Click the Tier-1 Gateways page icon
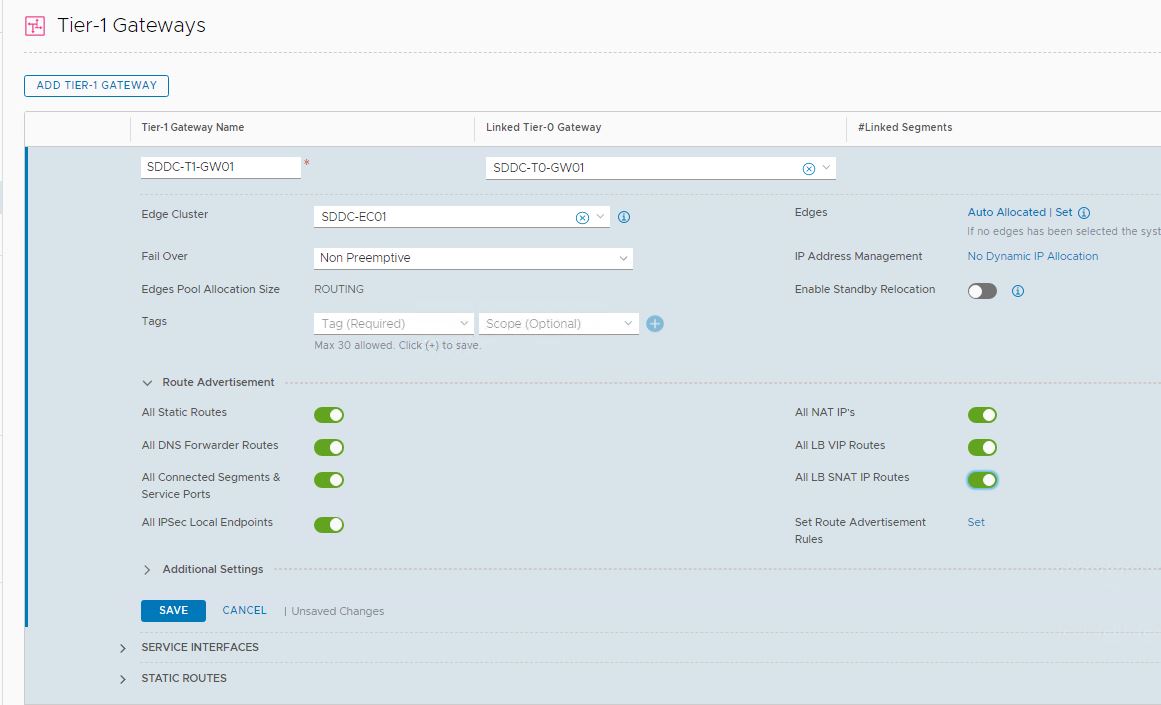This screenshot has height=705, width=1161. pyautogui.click(x=35, y=26)
